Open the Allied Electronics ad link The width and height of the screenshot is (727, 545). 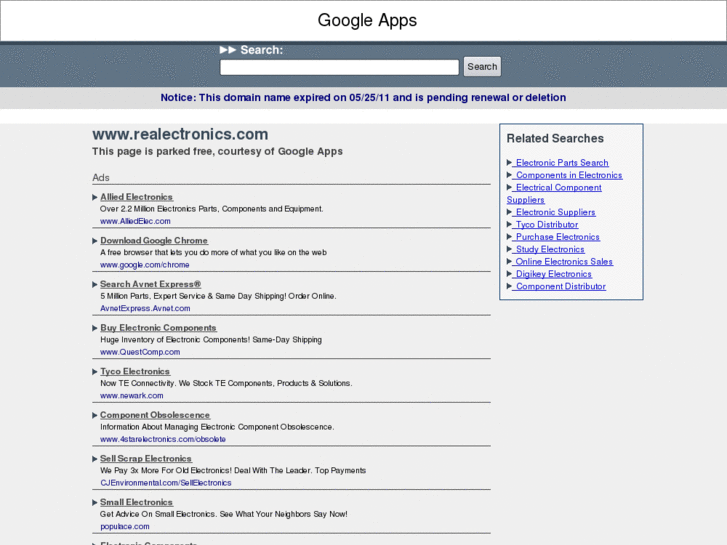click(x=136, y=197)
